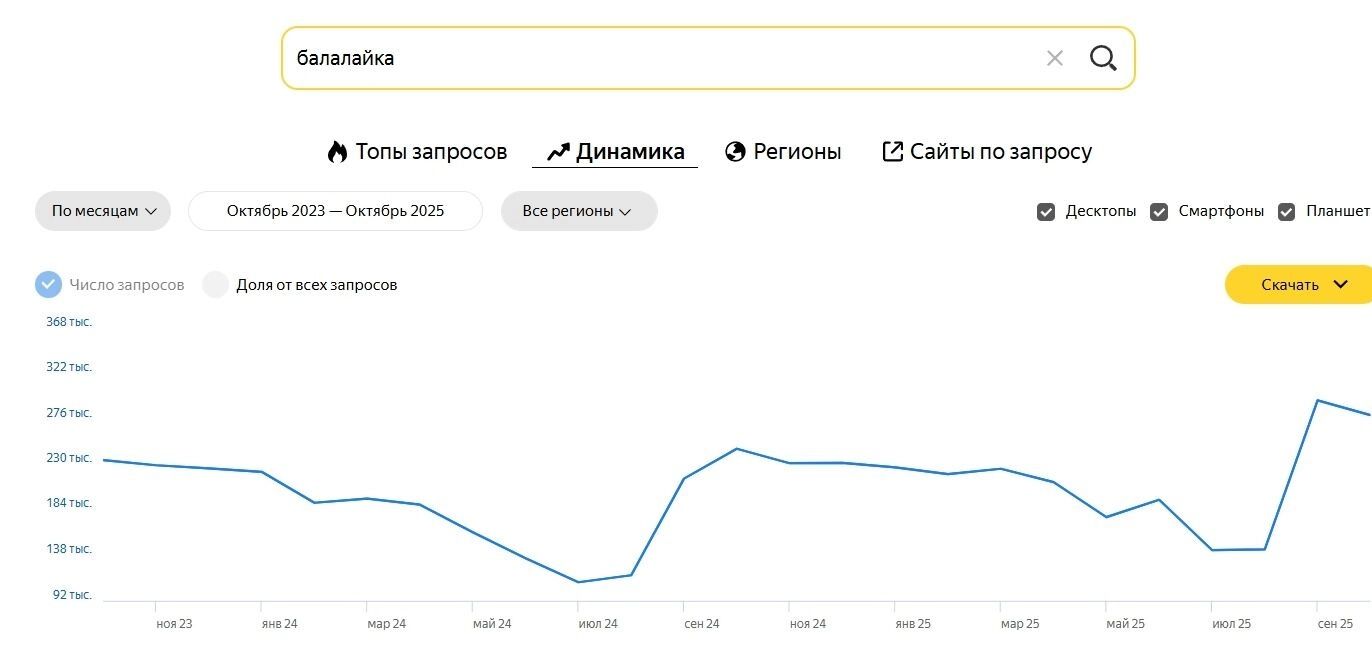Open the По месяцам dropdown
The width and height of the screenshot is (1372, 646).
point(103,211)
